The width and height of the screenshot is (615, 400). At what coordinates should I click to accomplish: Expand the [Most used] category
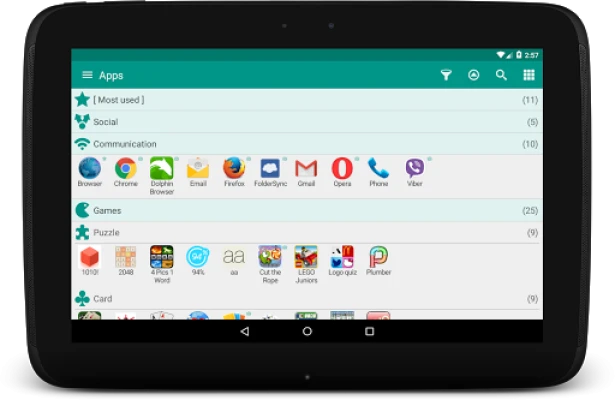(x=307, y=100)
